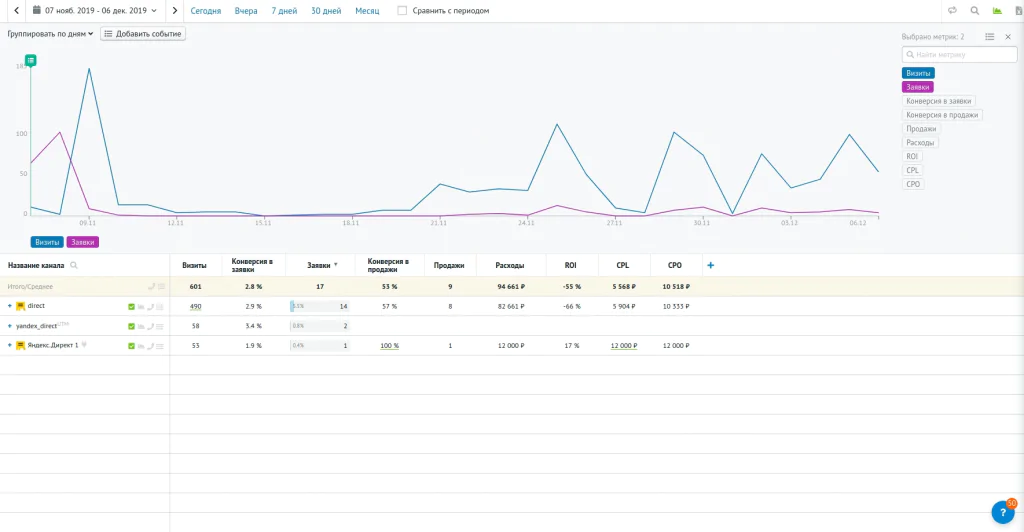The width and height of the screenshot is (1024, 532).
Task: Open the metrics list icon beside Выбрано метрик
Action: [989, 37]
